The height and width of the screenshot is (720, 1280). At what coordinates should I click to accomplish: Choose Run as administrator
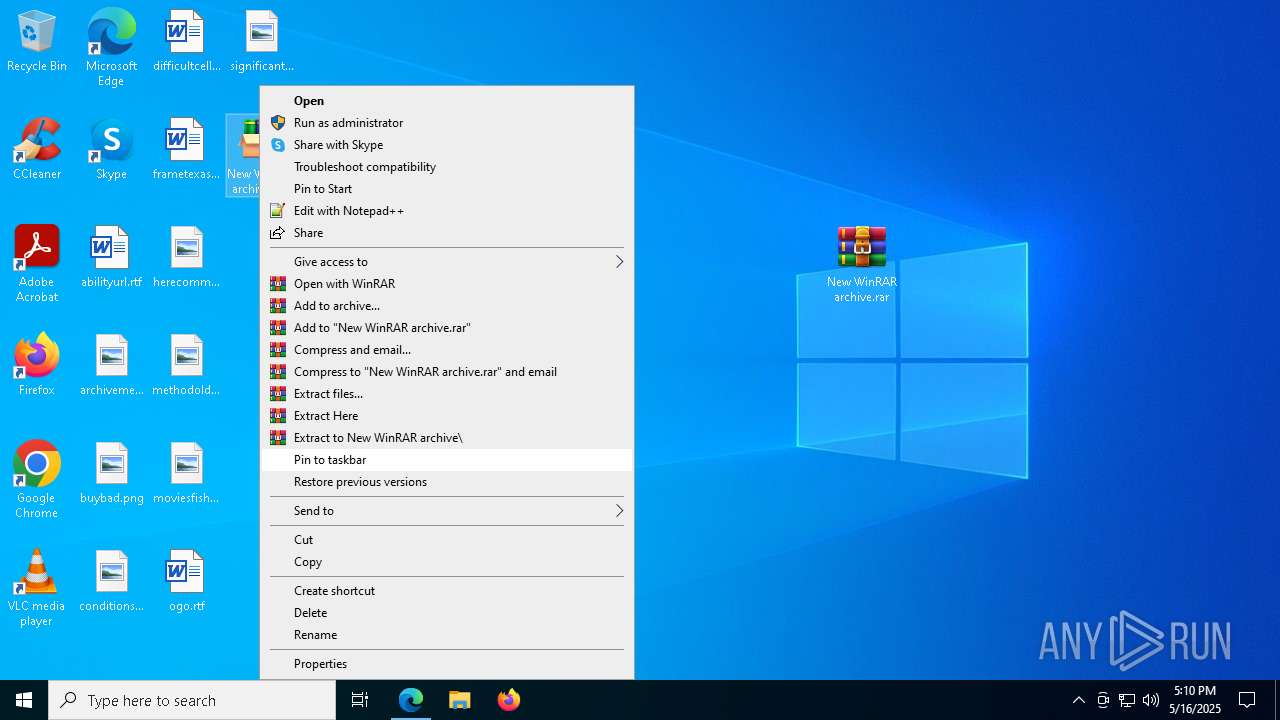447,123
